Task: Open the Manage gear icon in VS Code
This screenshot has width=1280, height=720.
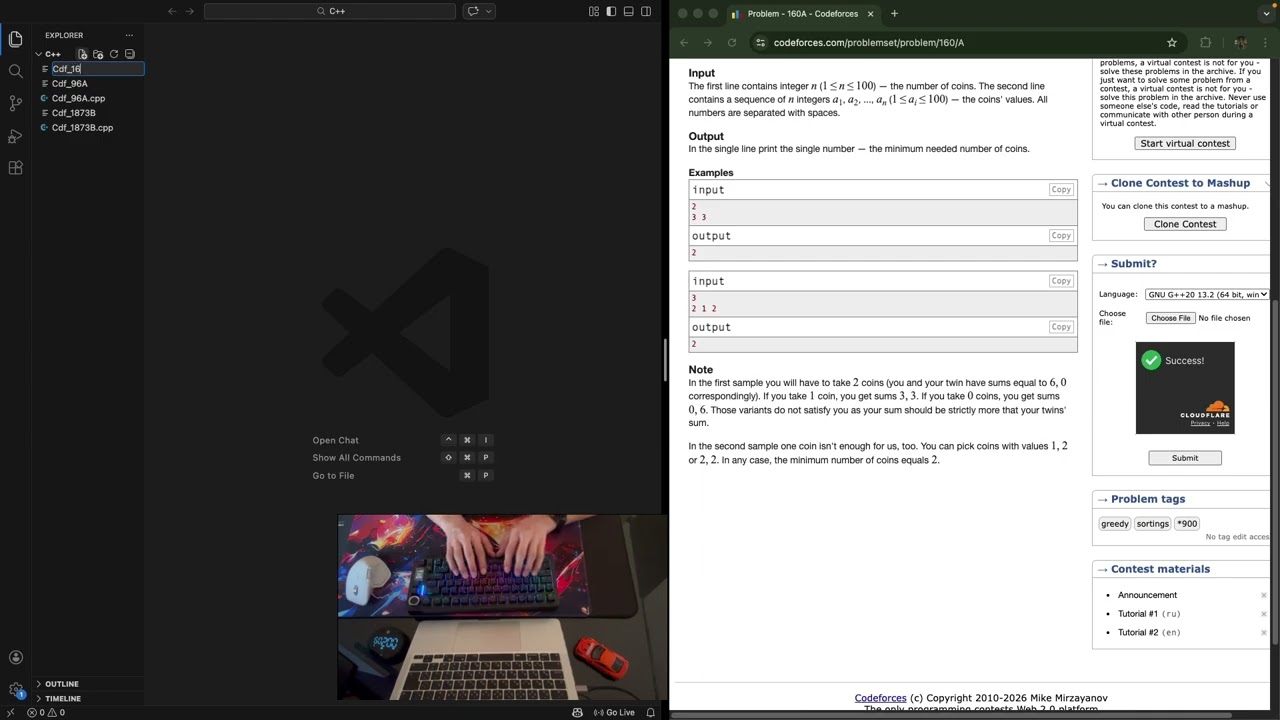Action: coord(15,690)
